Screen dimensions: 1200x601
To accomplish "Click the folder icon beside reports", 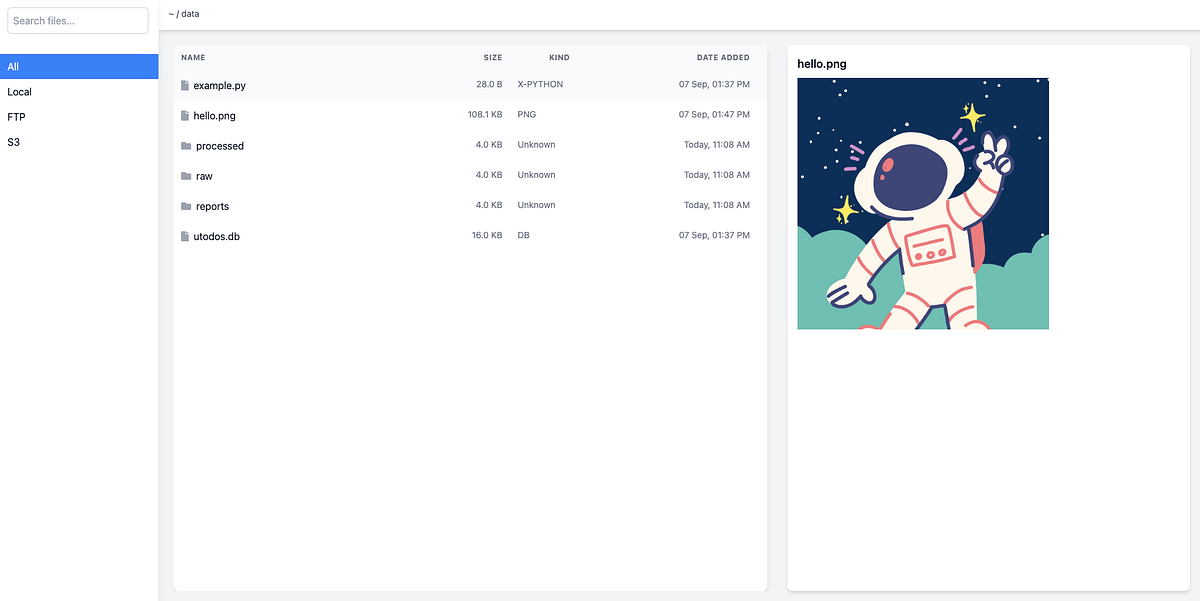I will (x=184, y=205).
